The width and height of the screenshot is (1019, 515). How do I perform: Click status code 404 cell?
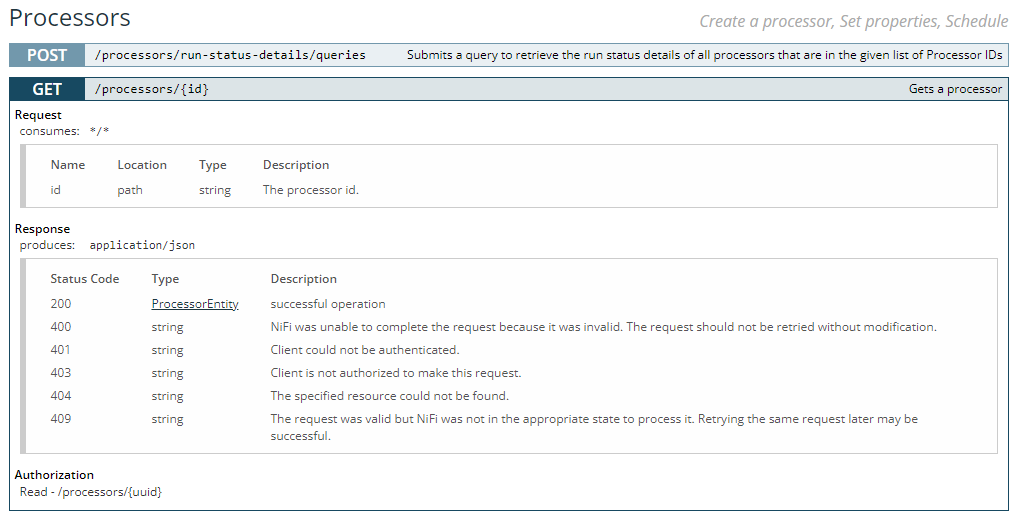pos(60,395)
